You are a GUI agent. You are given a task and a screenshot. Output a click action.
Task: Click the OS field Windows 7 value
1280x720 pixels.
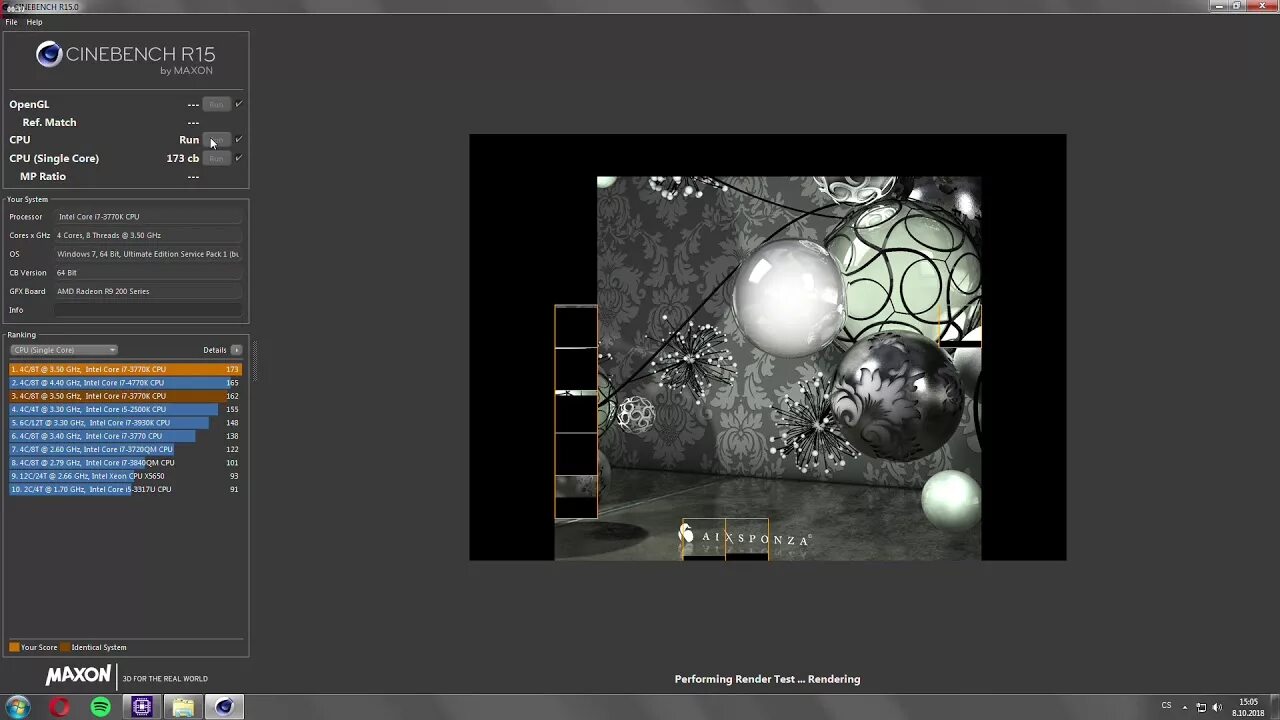coord(149,254)
